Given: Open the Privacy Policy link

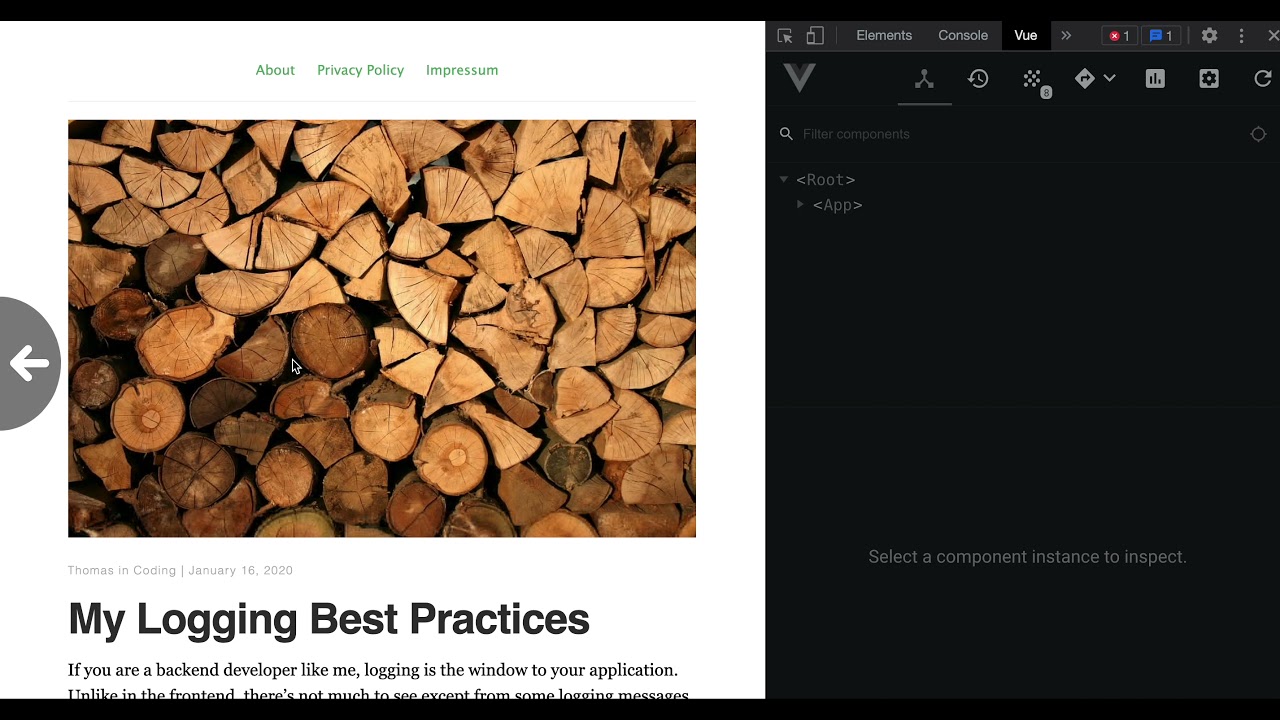Looking at the screenshot, I should [x=360, y=70].
